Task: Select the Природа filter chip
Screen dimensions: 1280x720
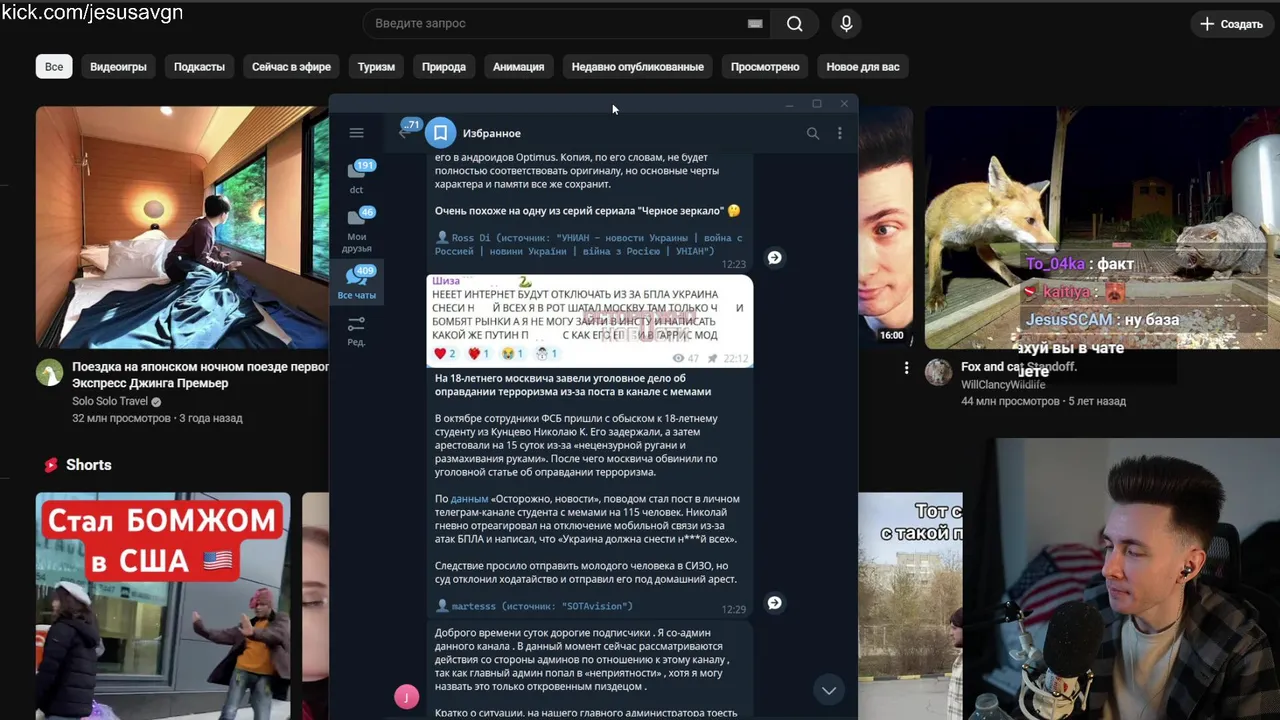Action: [x=444, y=67]
